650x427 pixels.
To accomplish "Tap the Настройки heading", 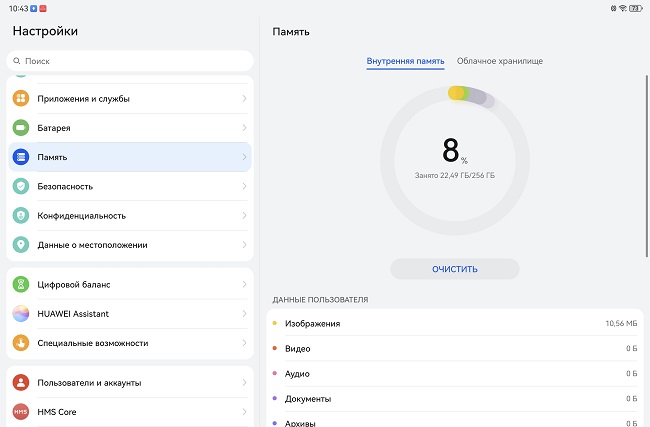I will pos(45,31).
